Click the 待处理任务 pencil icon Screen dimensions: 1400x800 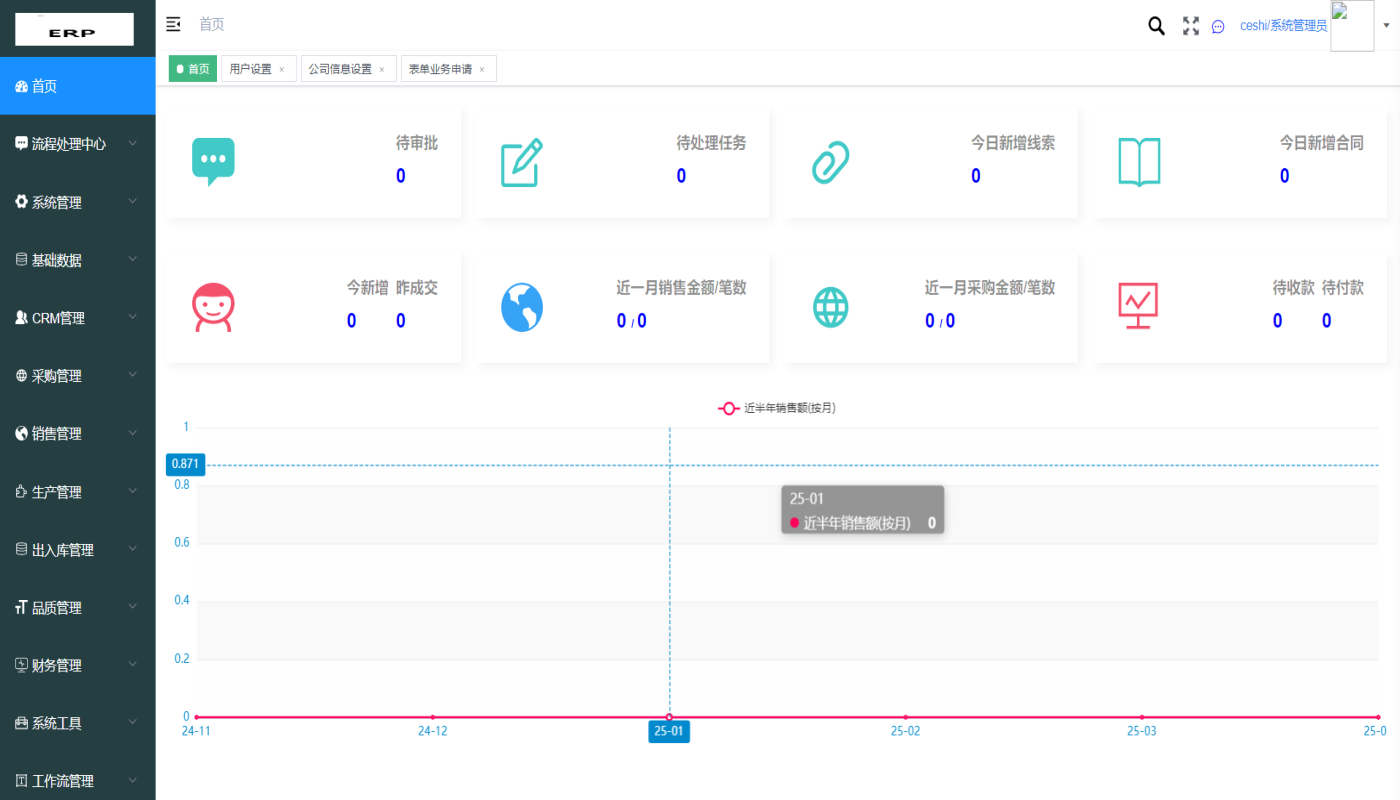click(x=522, y=160)
